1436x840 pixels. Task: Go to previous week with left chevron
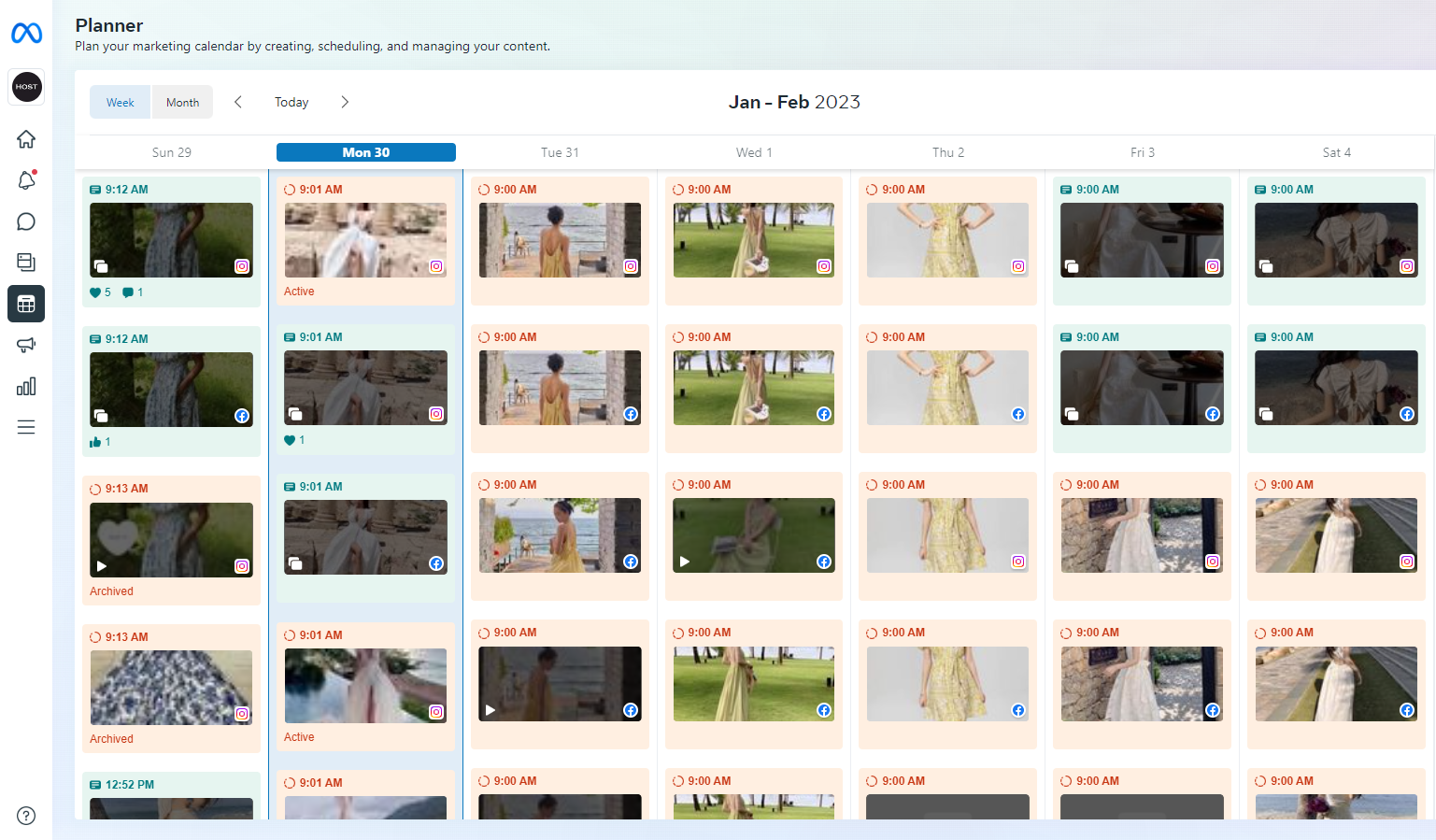pyautogui.click(x=238, y=102)
